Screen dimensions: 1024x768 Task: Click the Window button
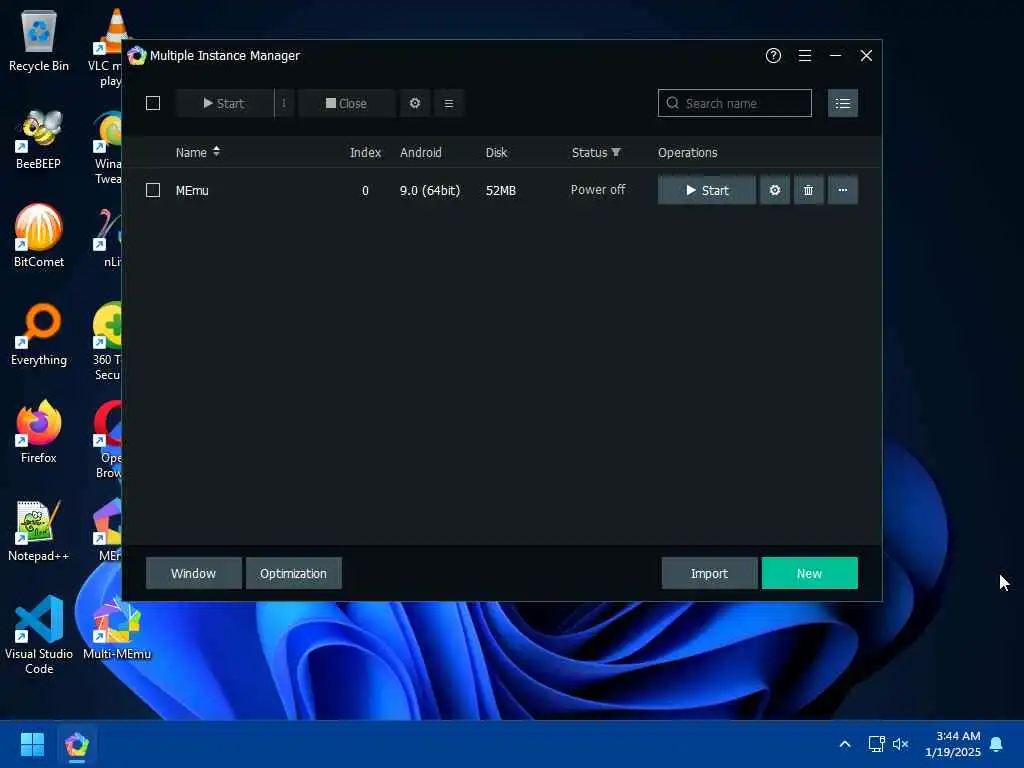193,573
